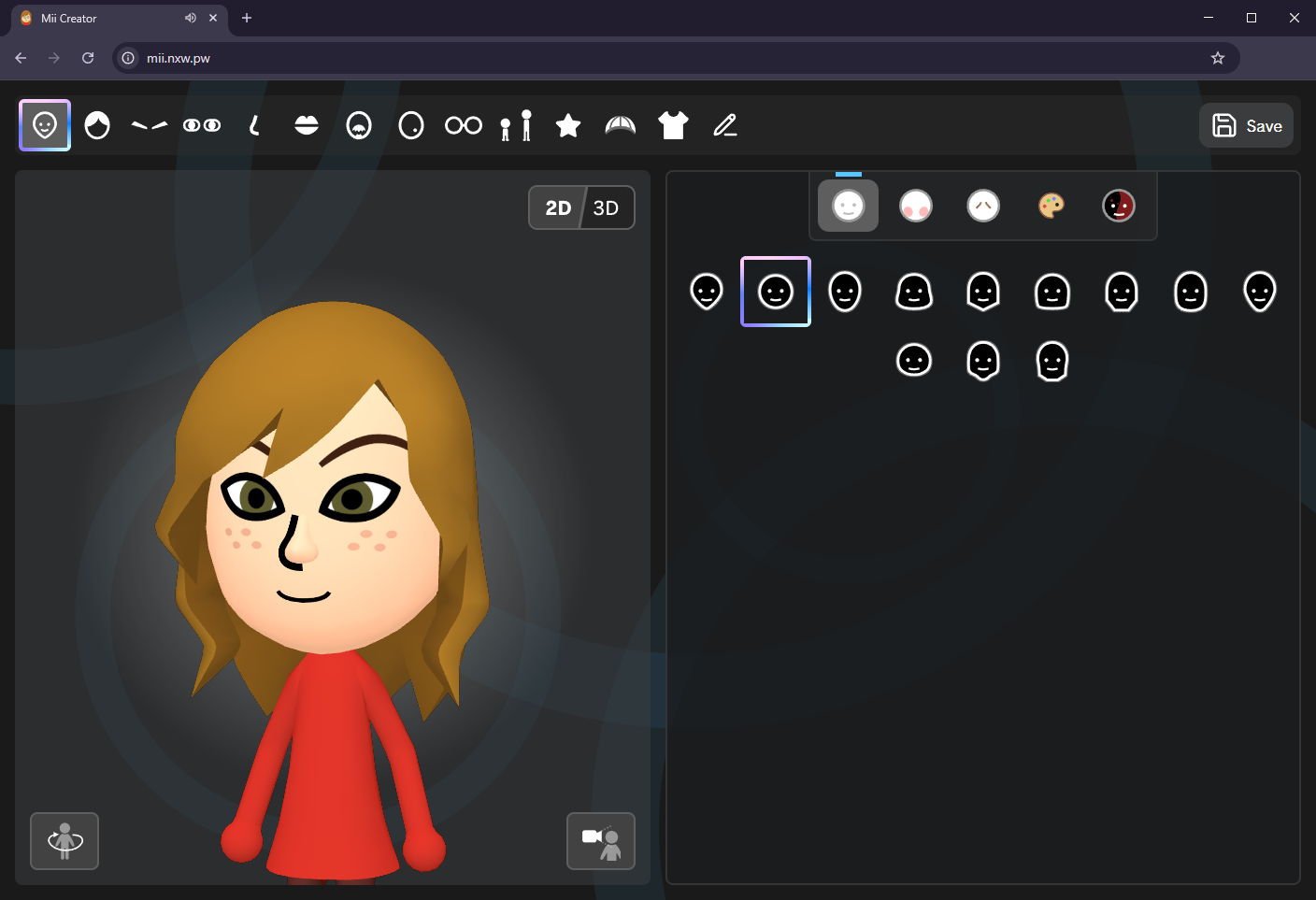Open the skin color palette tab
The image size is (1316, 900).
1051,206
